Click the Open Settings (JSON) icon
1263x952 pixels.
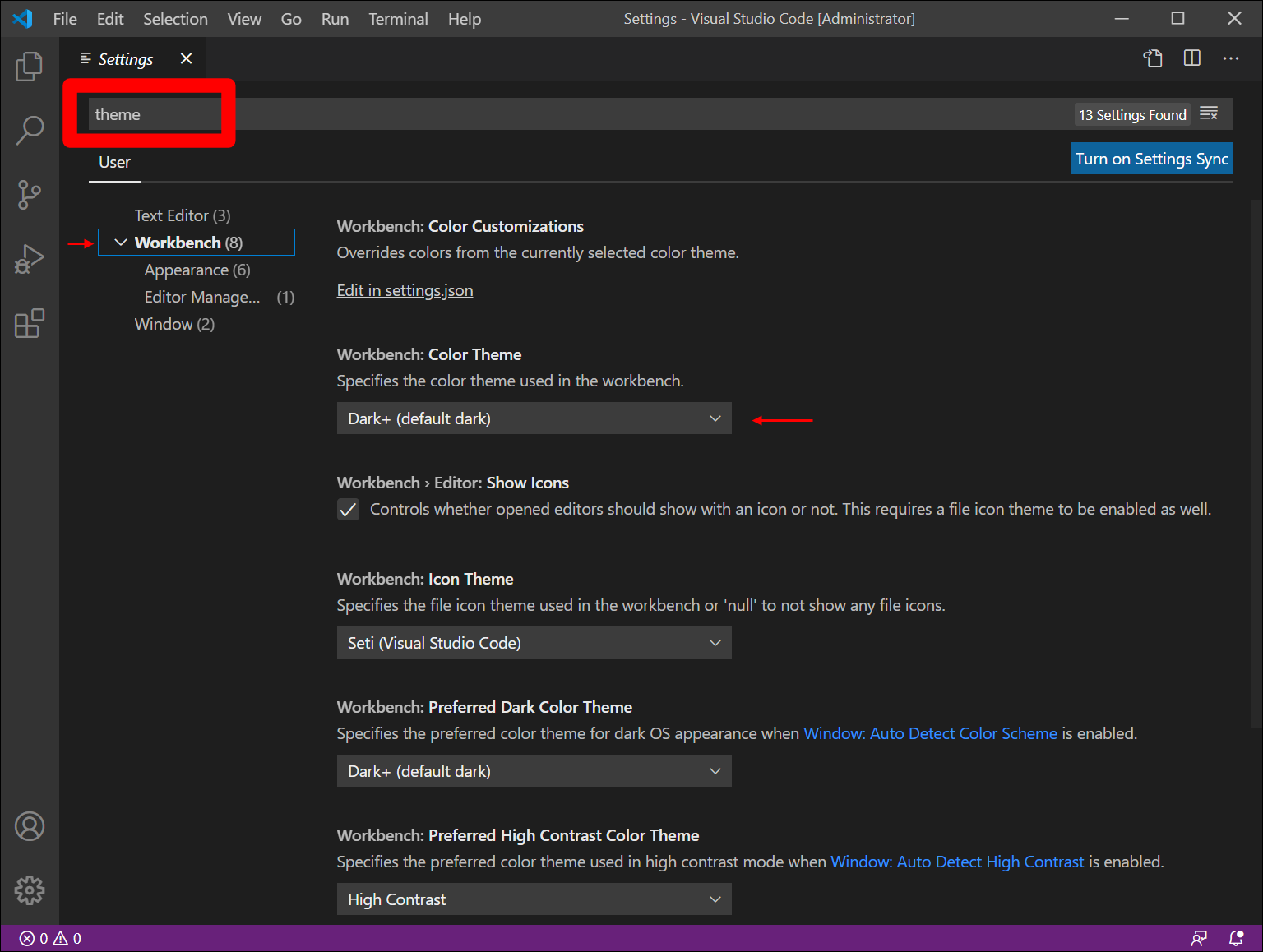[x=1153, y=58]
